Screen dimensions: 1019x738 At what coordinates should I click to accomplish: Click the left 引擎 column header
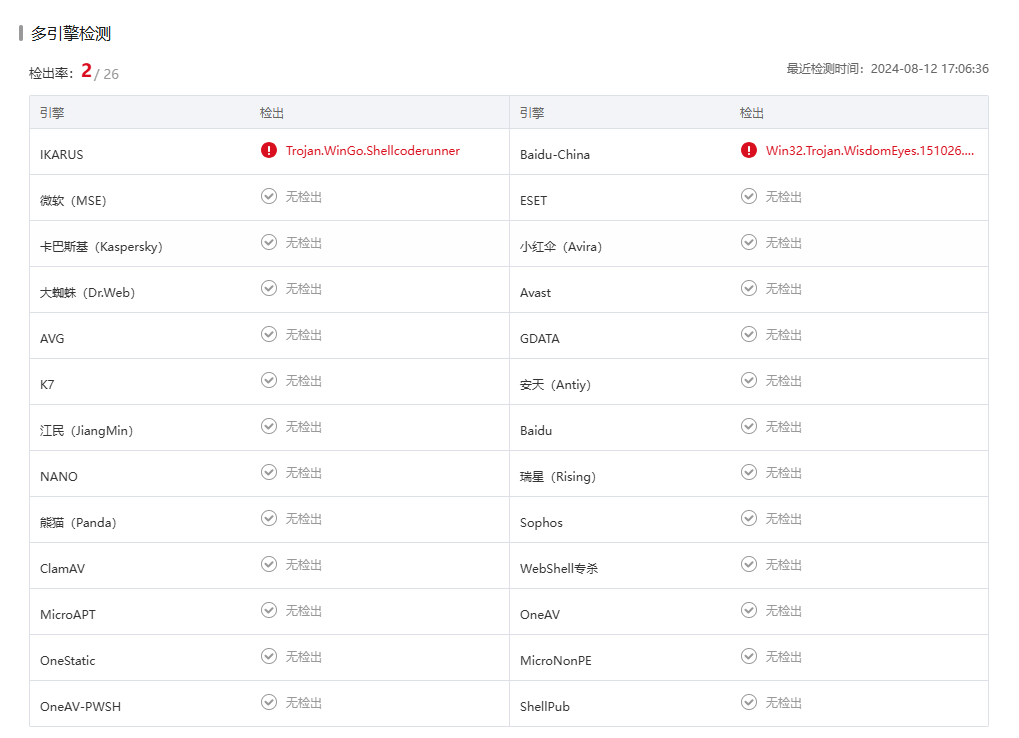52,113
